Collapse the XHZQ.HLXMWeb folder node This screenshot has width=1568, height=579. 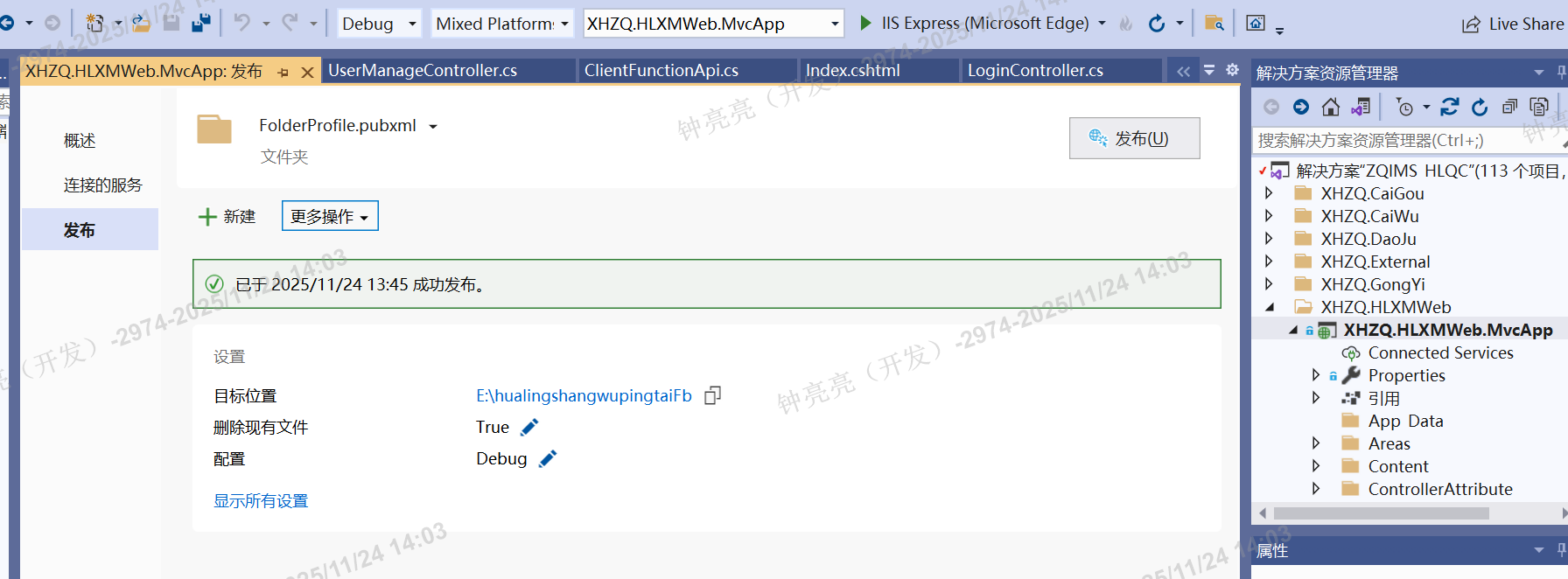tap(1270, 307)
